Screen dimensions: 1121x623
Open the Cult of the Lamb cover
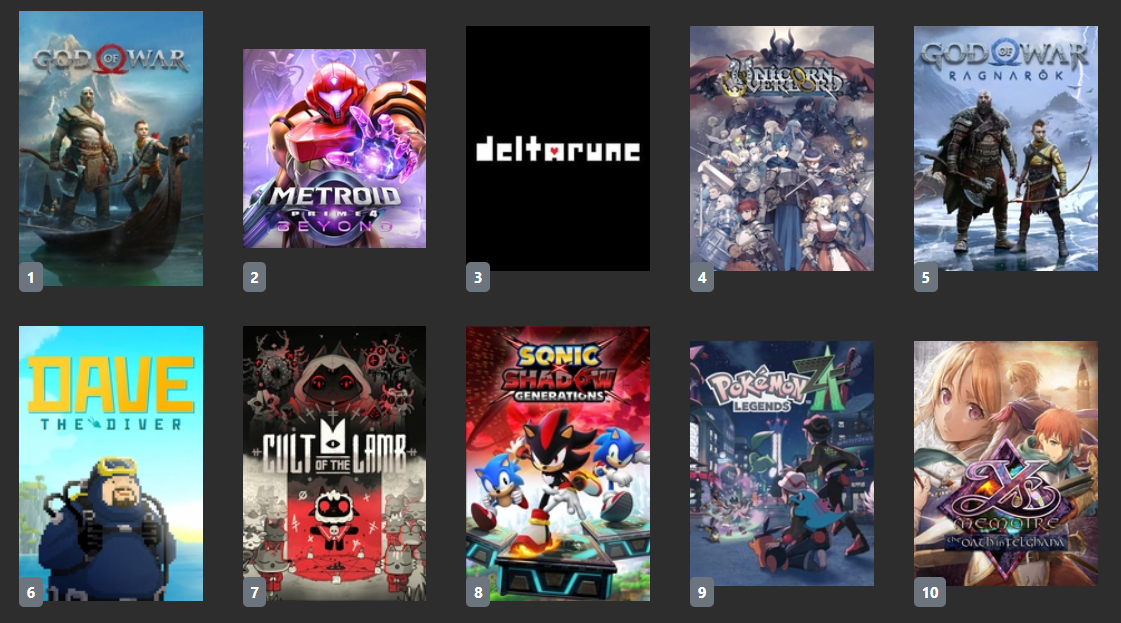[335, 463]
